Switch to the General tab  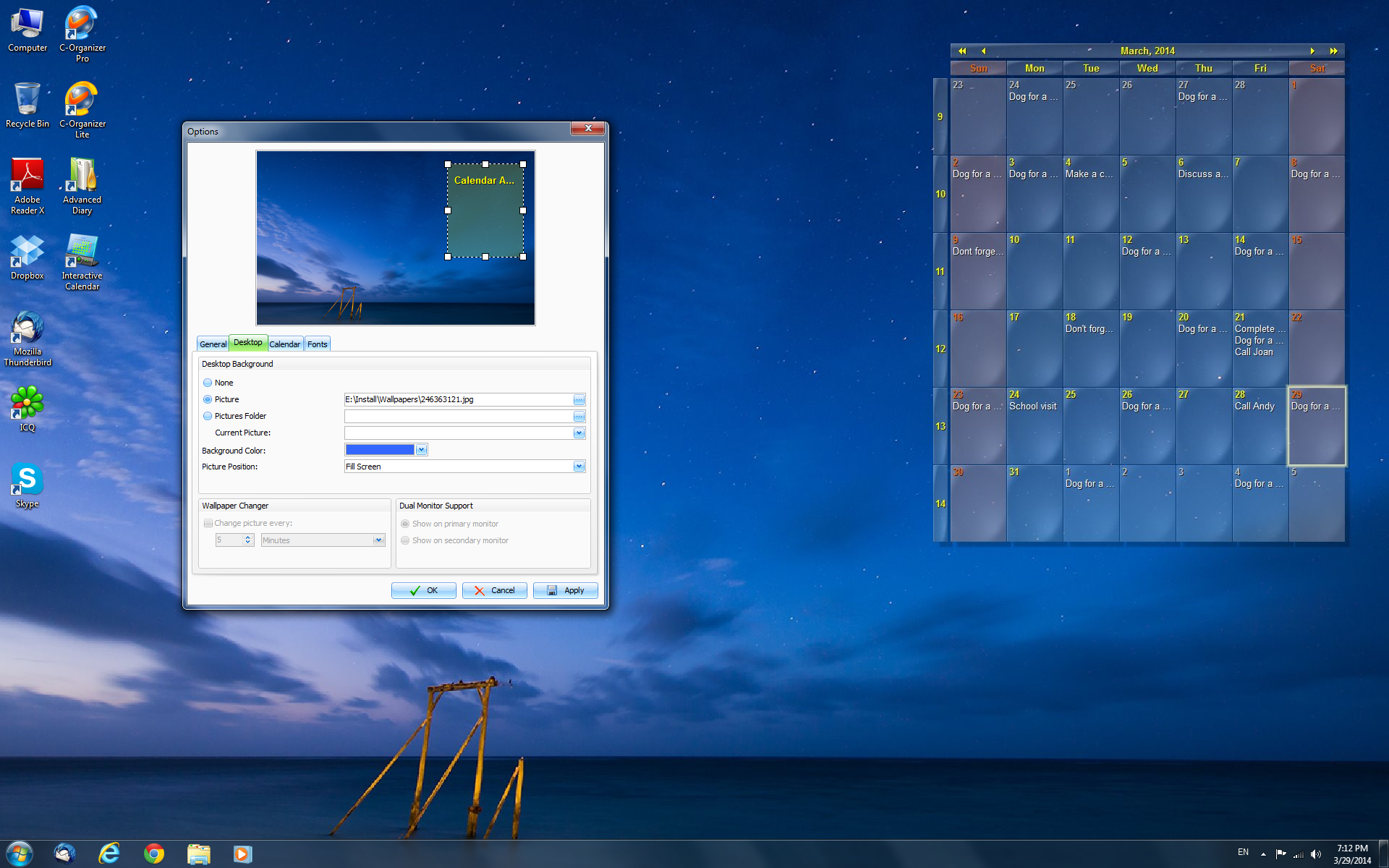click(x=213, y=344)
